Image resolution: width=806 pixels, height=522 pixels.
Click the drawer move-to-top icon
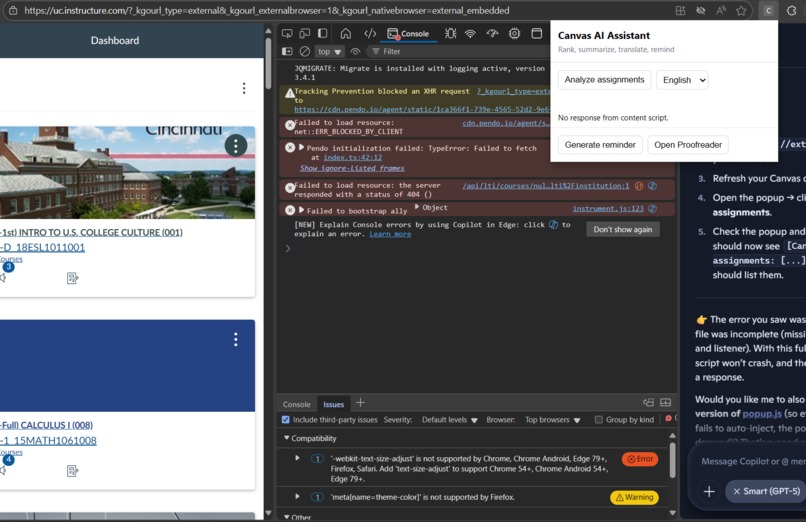click(648, 402)
